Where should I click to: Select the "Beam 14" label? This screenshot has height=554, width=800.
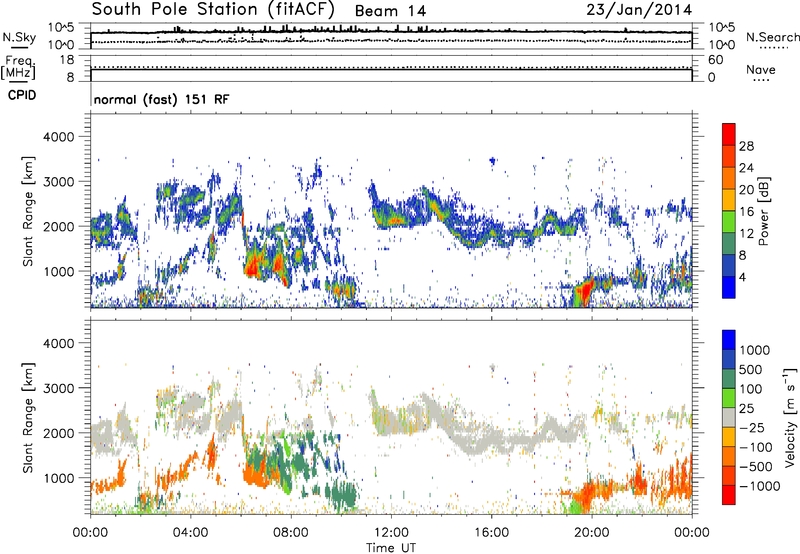(x=390, y=11)
